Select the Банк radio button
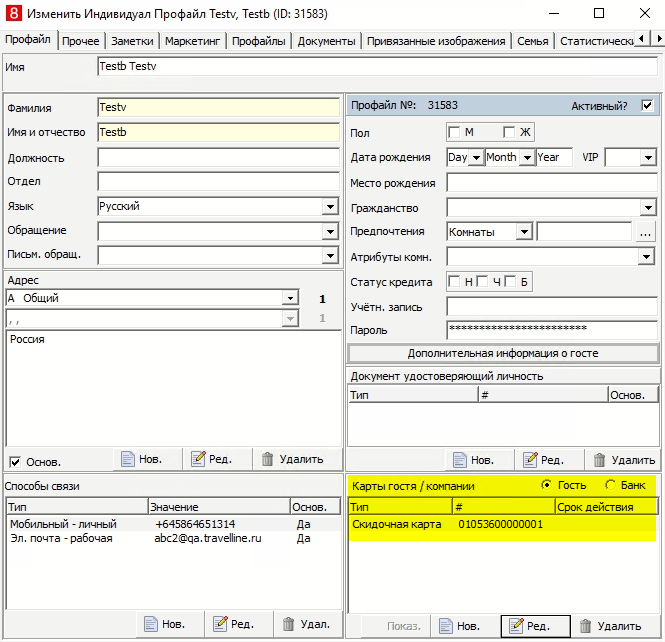The height and width of the screenshot is (642, 665). (610, 485)
